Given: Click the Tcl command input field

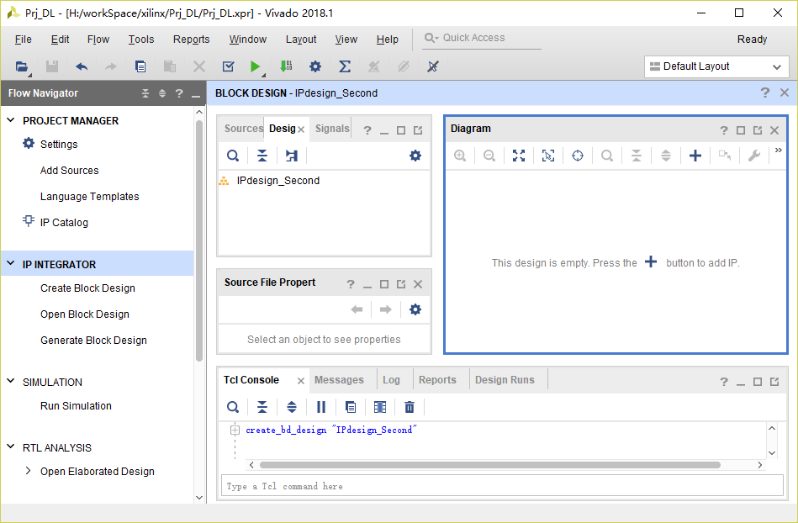Looking at the screenshot, I should (502, 486).
